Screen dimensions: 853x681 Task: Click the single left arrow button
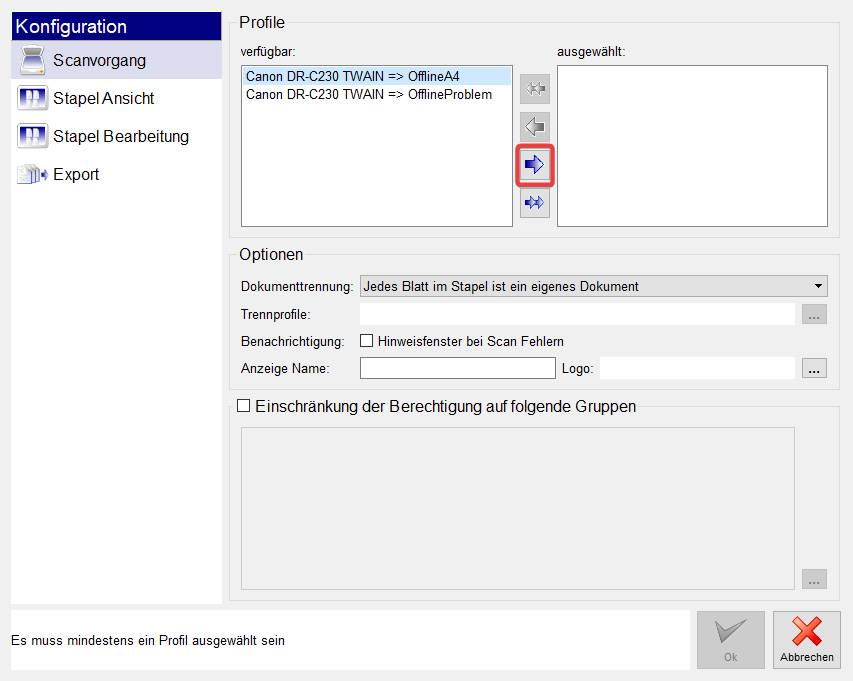pos(535,127)
